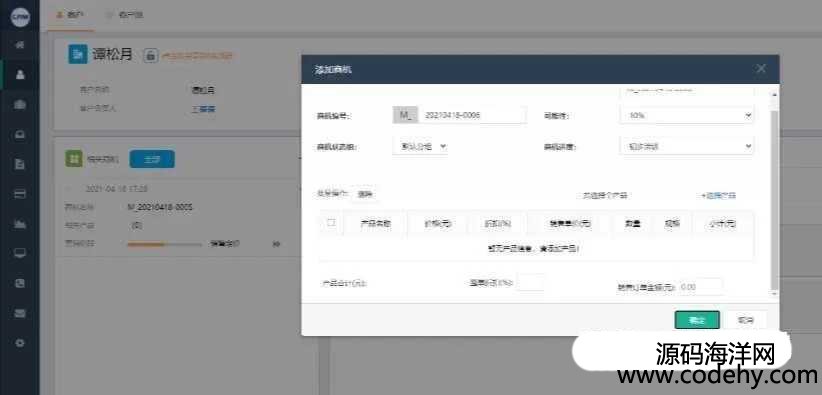Switch to the first customer tab at top
822x395 pixels.
click(71, 15)
